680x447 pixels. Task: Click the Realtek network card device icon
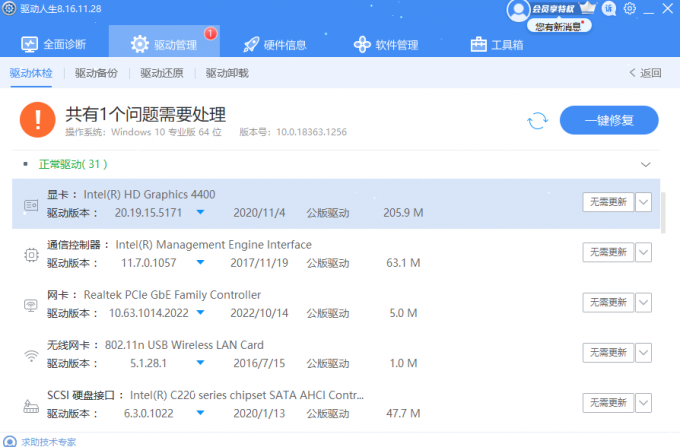click(31, 304)
